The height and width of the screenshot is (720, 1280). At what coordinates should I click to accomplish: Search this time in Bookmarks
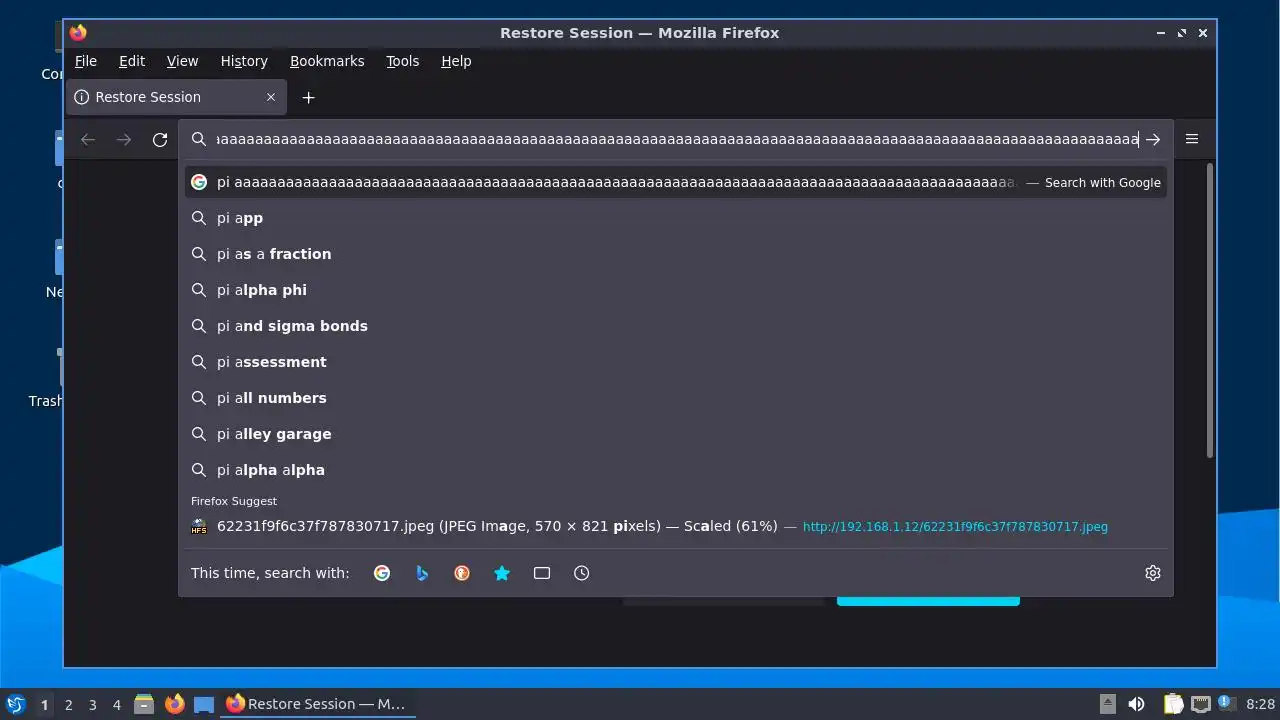coord(502,573)
